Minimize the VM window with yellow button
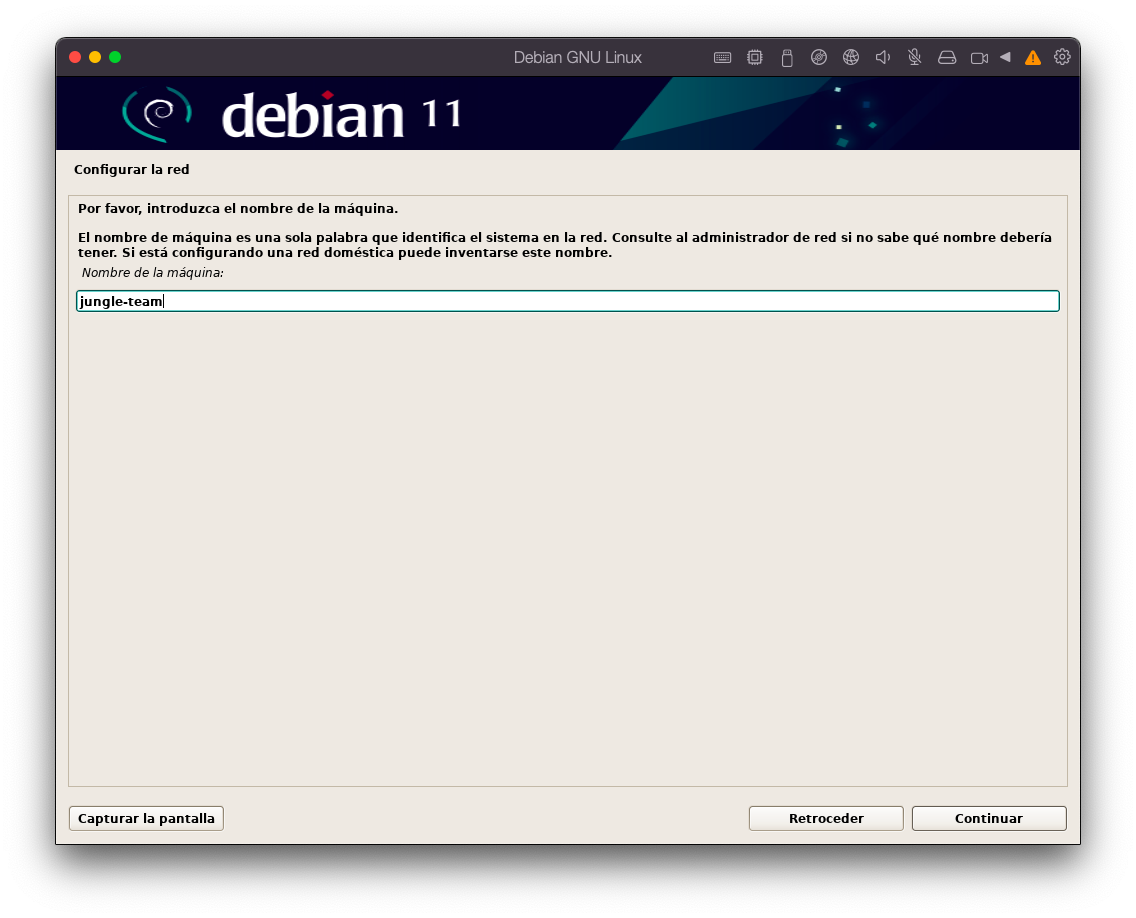The height and width of the screenshot is (918, 1136). [x=95, y=57]
